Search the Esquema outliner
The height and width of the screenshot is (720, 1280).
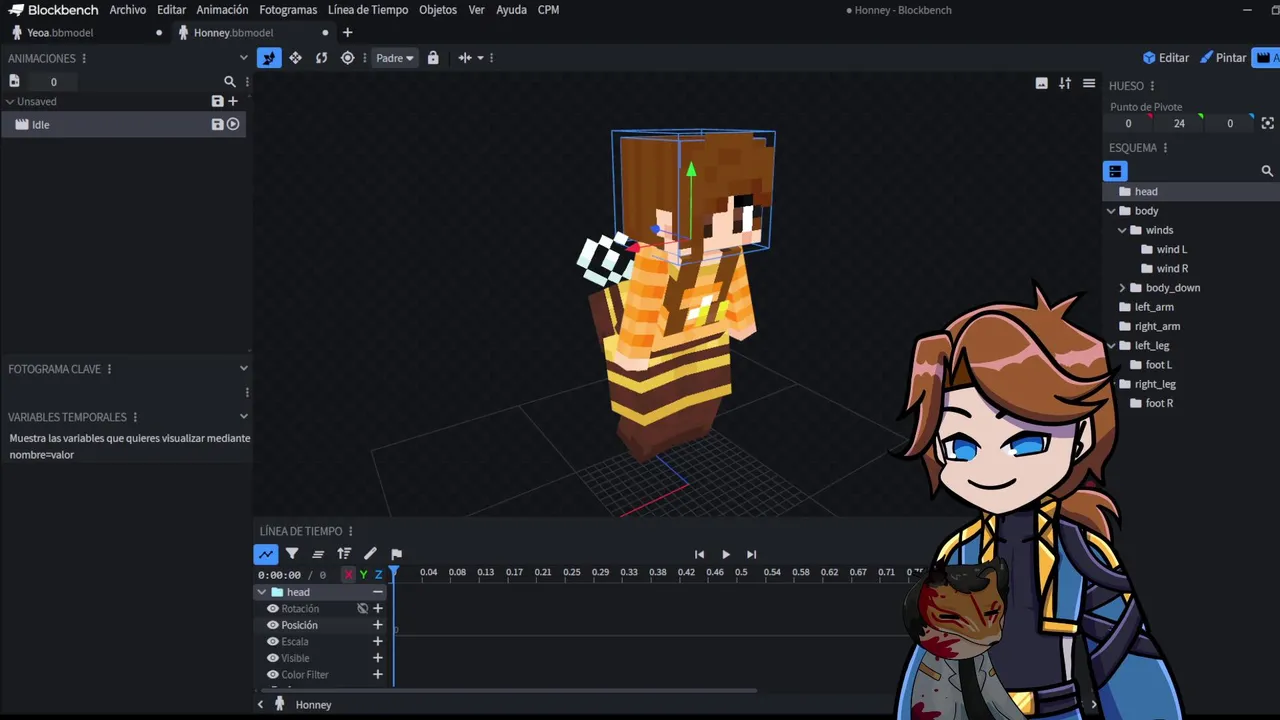1267,171
